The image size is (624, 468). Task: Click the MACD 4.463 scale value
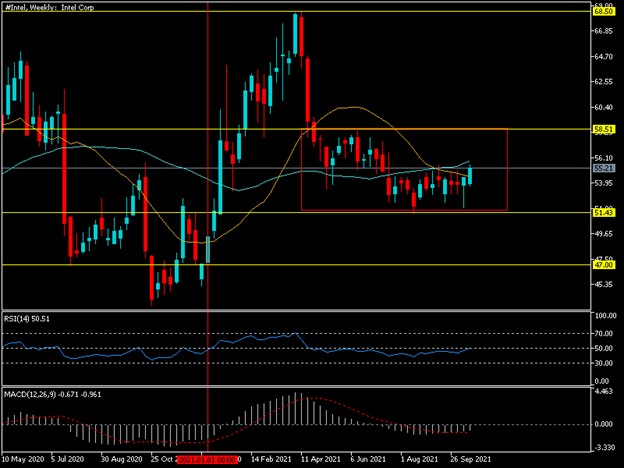point(604,392)
